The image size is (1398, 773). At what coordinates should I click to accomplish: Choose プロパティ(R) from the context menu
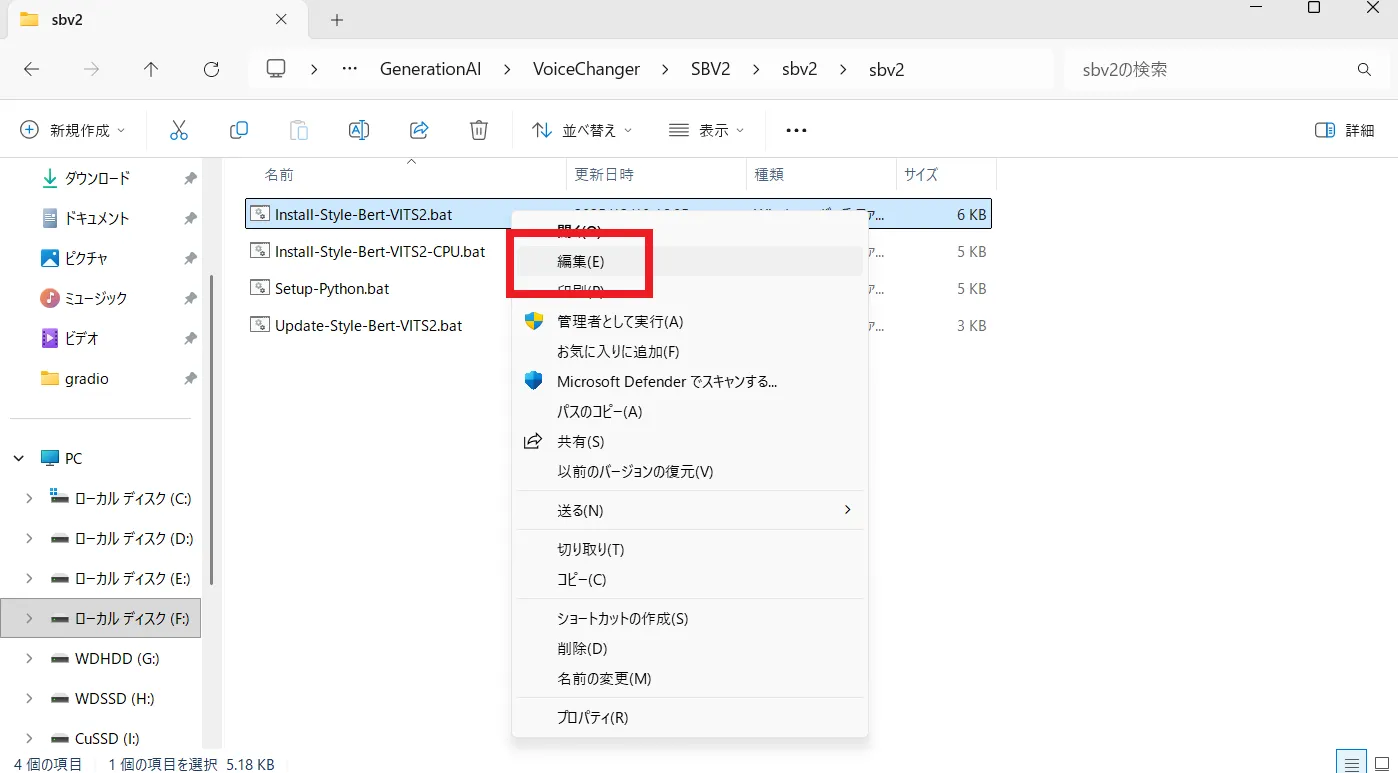pos(592,717)
